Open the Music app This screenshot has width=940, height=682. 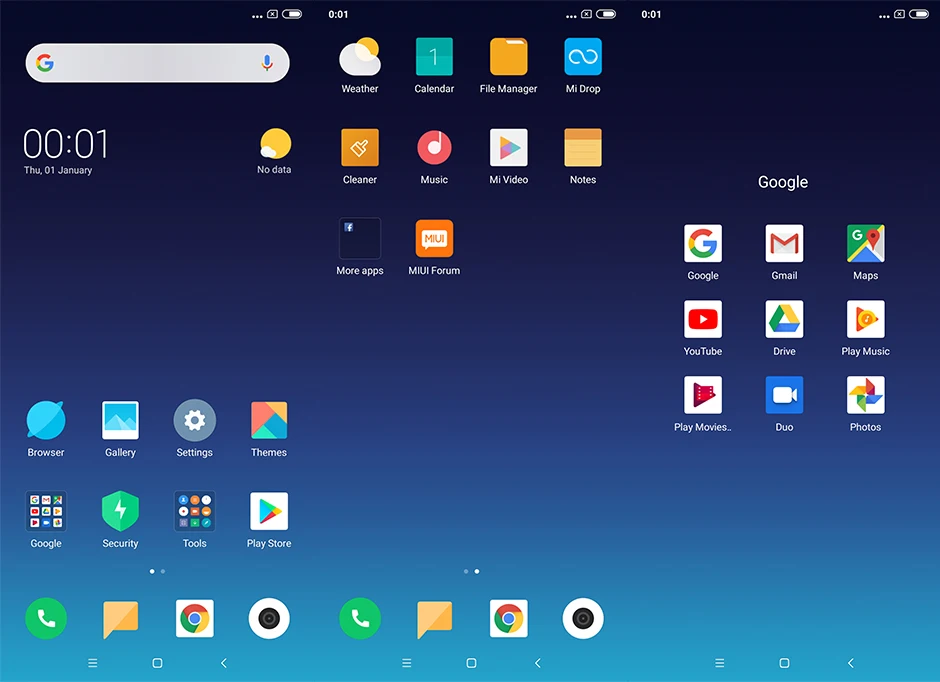(434, 147)
